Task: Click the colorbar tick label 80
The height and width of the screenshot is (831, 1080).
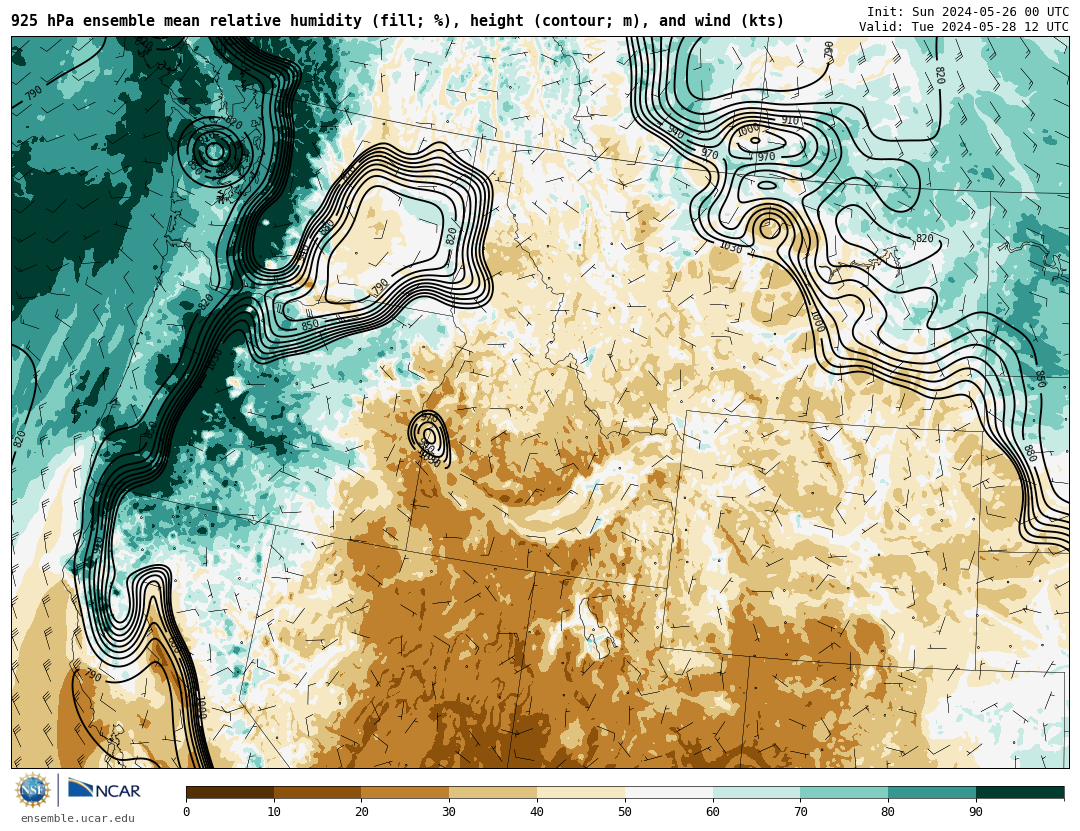Action: (889, 812)
